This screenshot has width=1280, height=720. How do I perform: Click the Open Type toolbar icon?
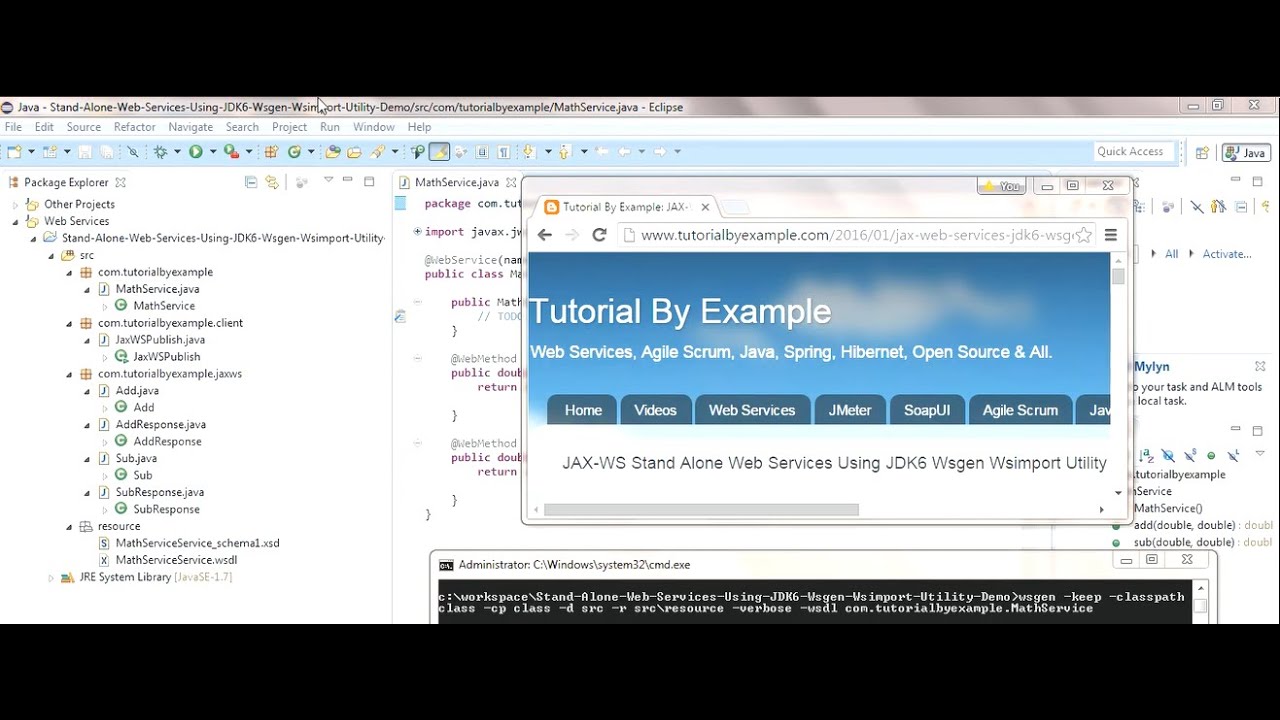click(332, 152)
